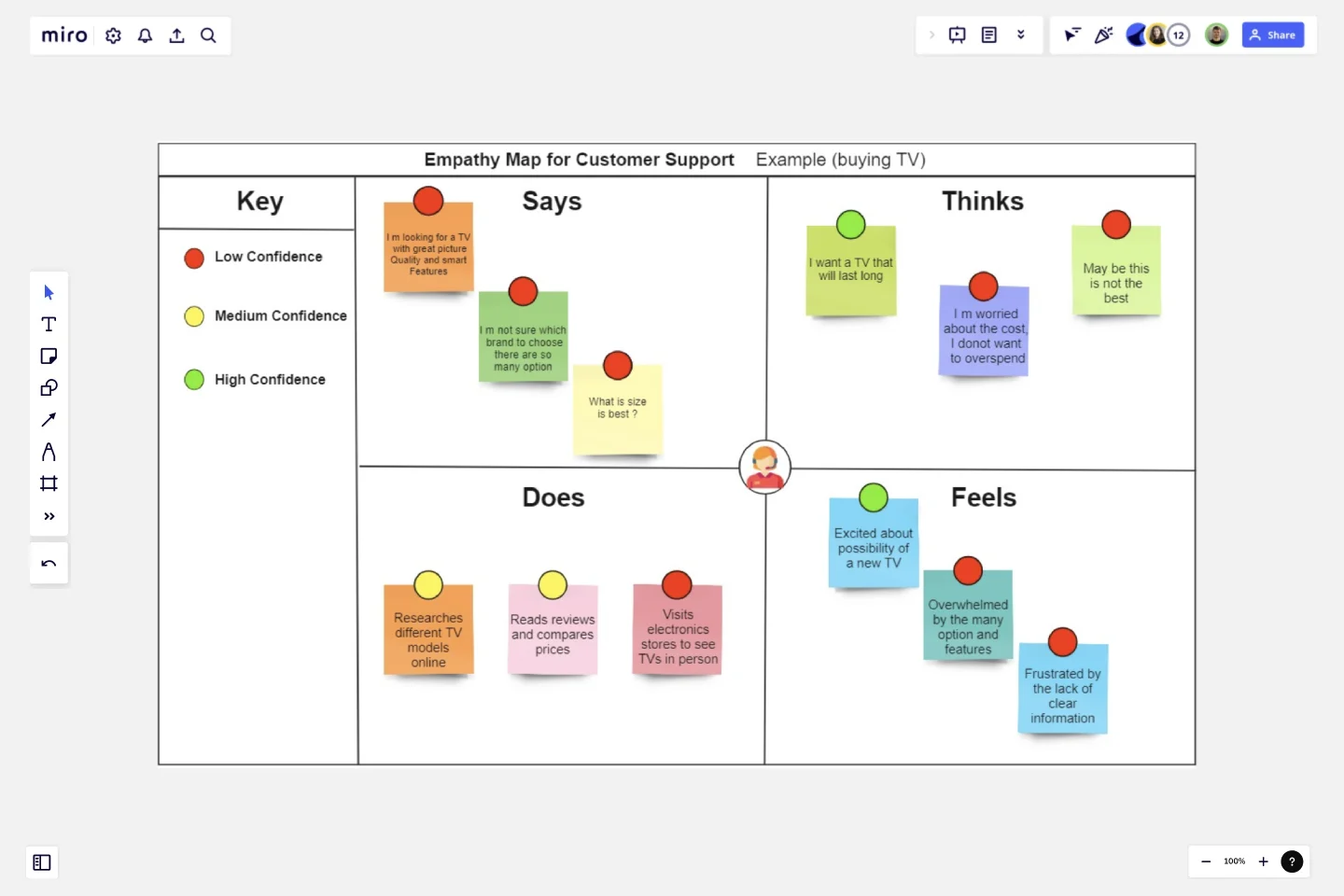Open board settings gear icon
1344x896 pixels.
[x=114, y=35]
